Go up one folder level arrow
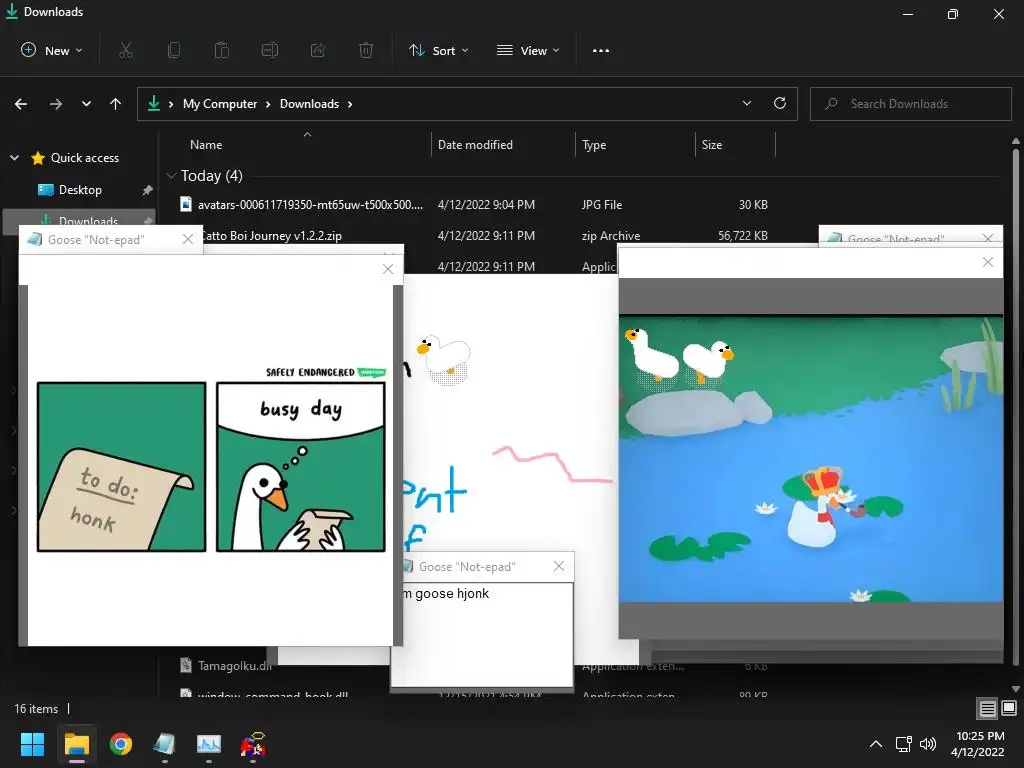The height and width of the screenshot is (768, 1024). tap(116, 104)
